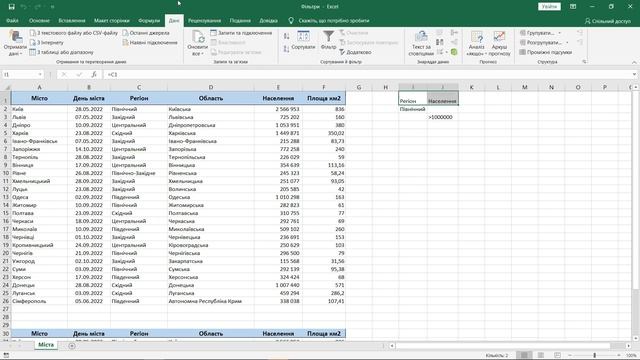Adjust the zoom slider handle
The image size is (640, 360).
595,355
